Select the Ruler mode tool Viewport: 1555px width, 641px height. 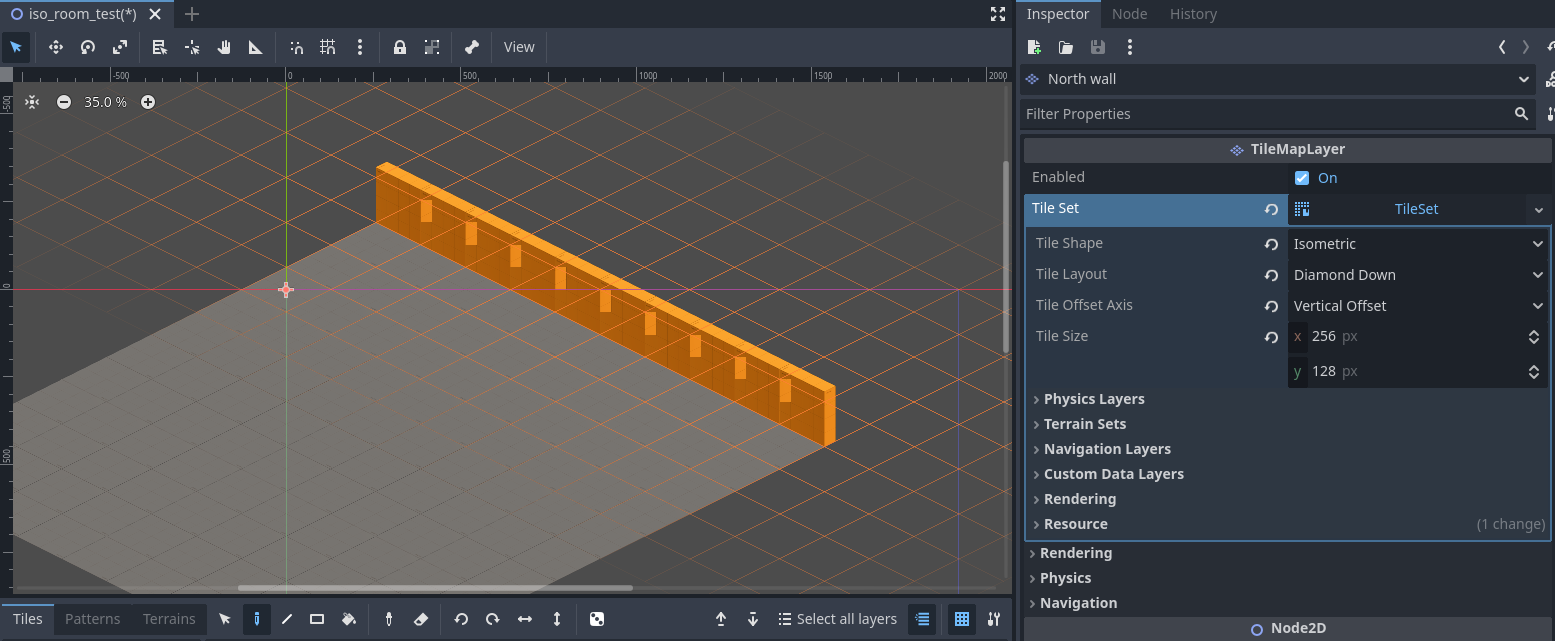click(x=256, y=47)
